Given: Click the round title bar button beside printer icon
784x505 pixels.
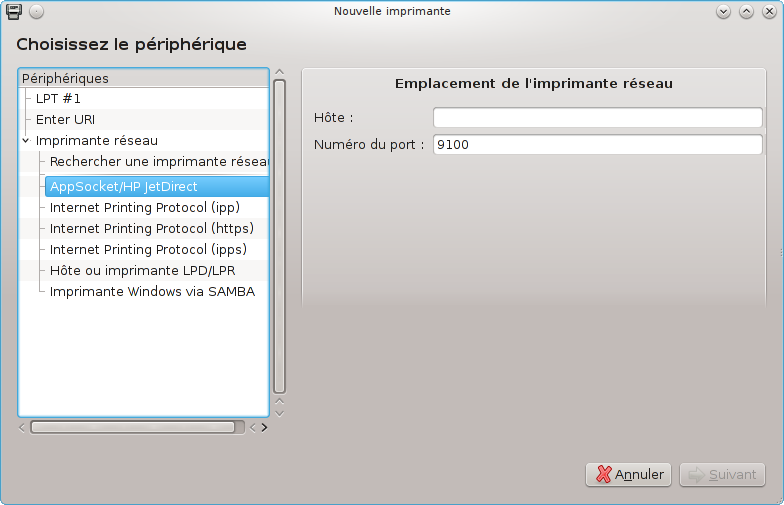Looking at the screenshot, I should point(36,12).
